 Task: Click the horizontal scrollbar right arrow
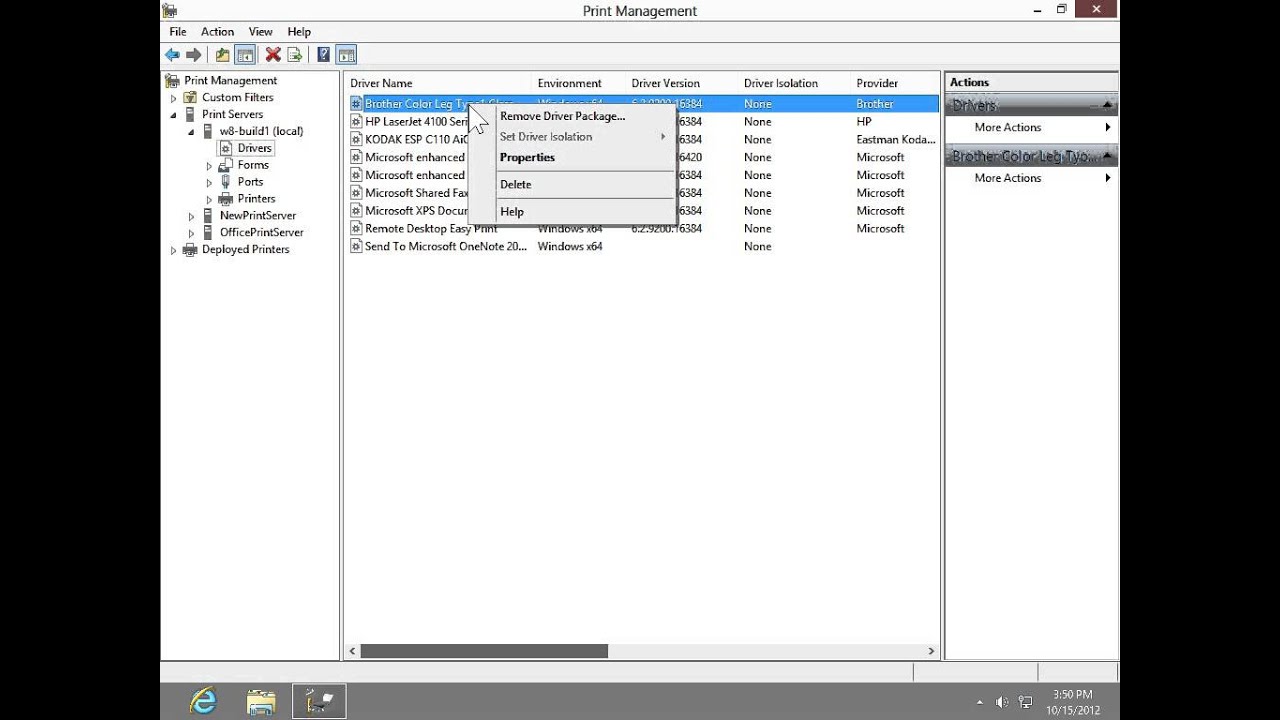tap(931, 651)
